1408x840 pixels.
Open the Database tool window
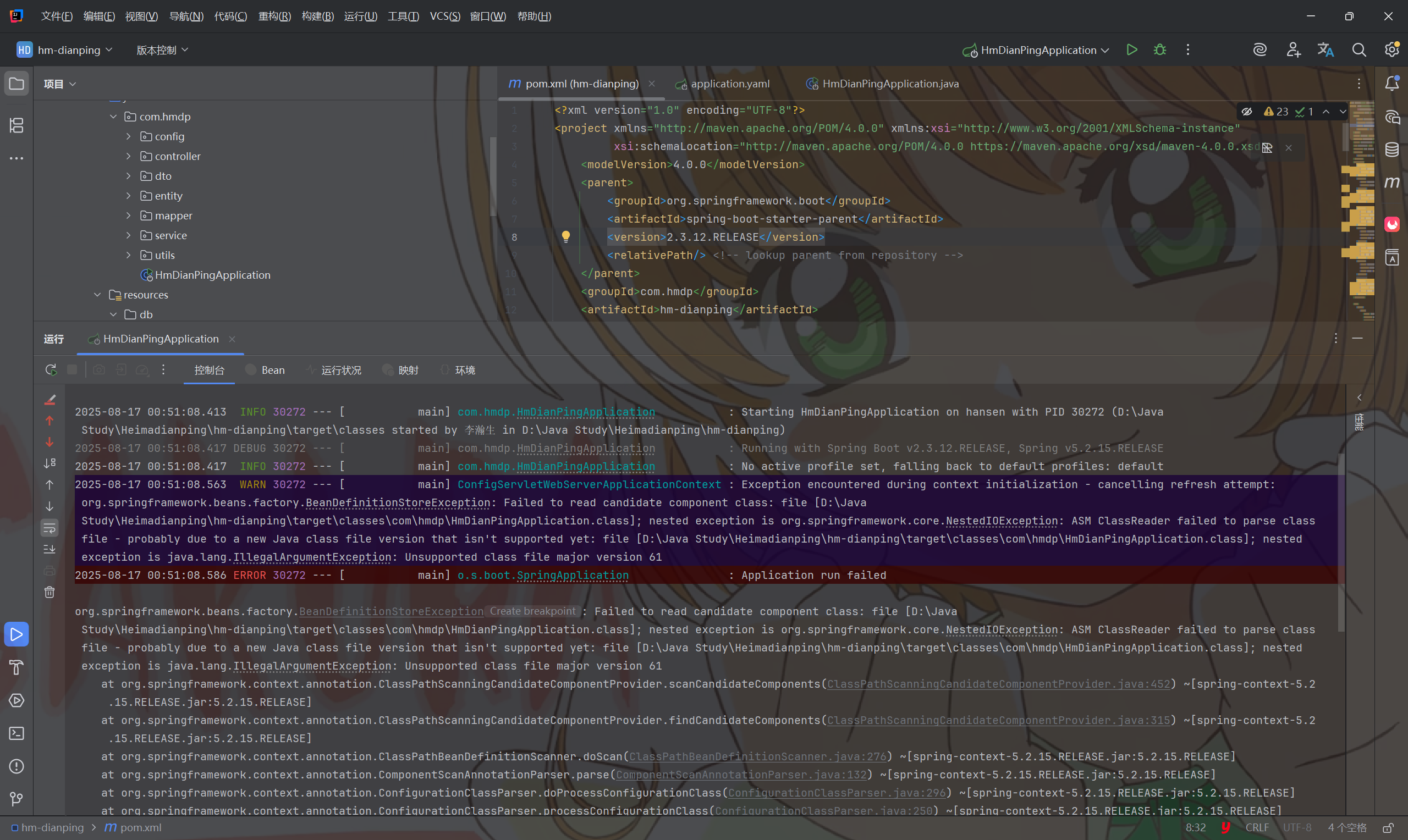[x=1391, y=150]
